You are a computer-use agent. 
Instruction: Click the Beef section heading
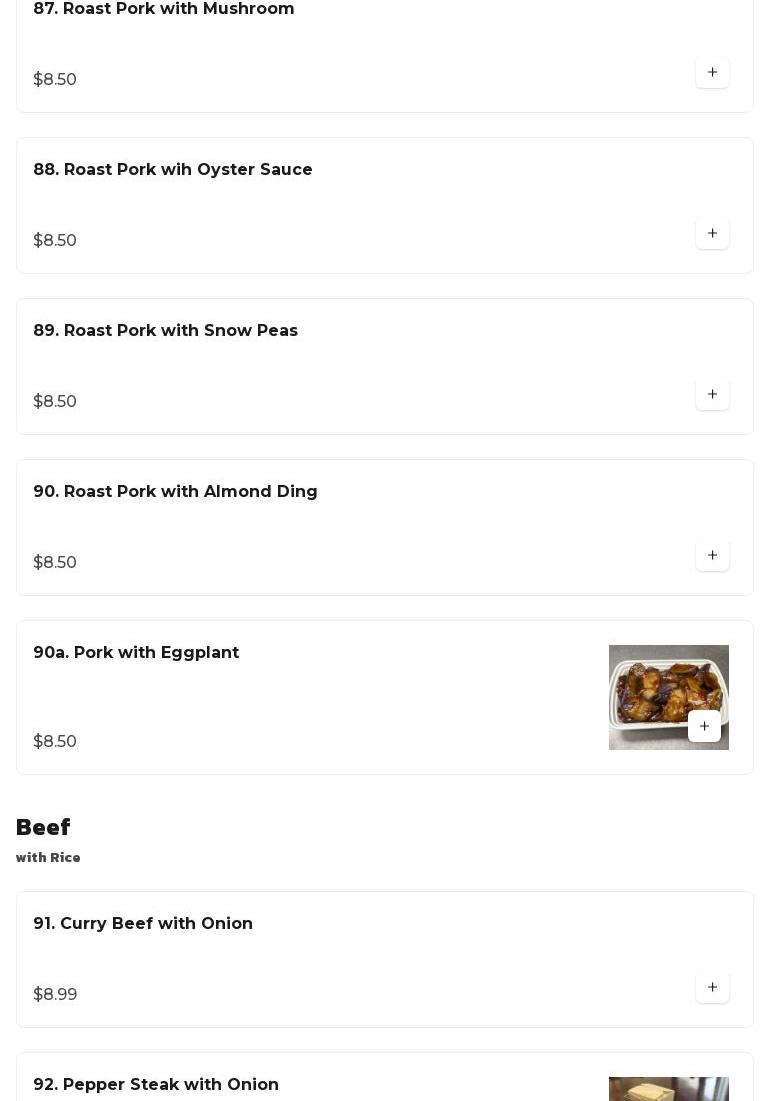point(43,828)
